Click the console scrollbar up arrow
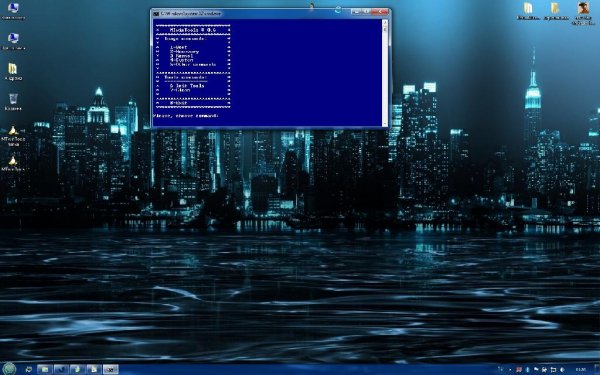The width and height of the screenshot is (600, 375). [x=385, y=23]
